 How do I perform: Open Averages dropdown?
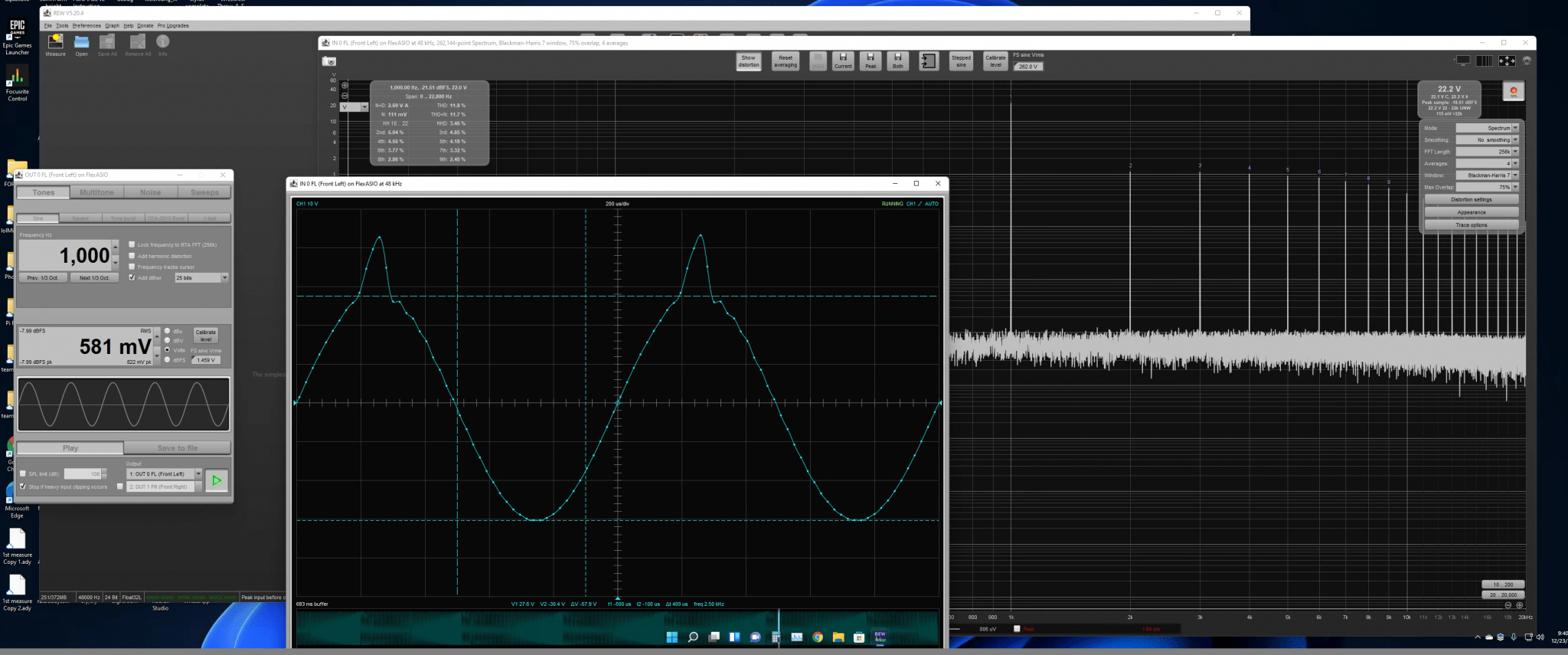pyautogui.click(x=1487, y=163)
